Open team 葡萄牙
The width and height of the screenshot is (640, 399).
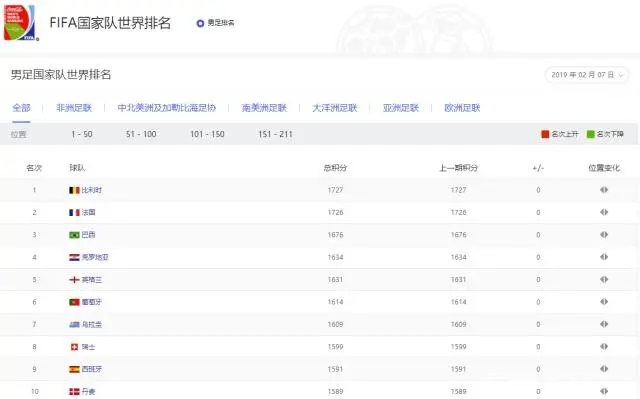(x=92, y=302)
